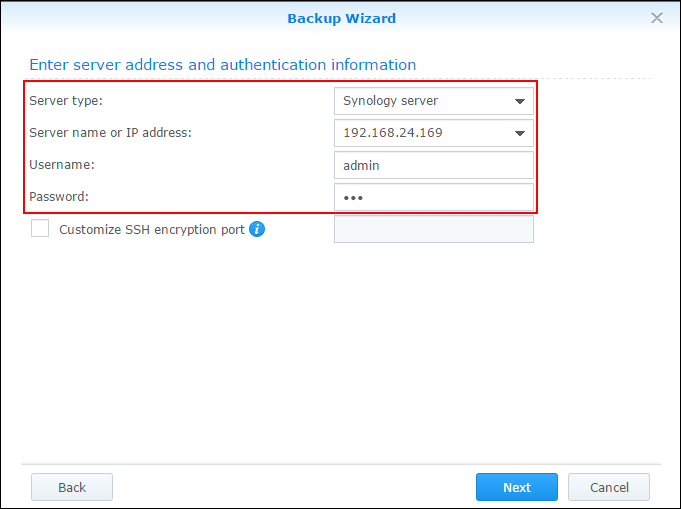Image resolution: width=681 pixels, height=509 pixels.
Task: Cancel the backup wizard
Action: point(609,487)
